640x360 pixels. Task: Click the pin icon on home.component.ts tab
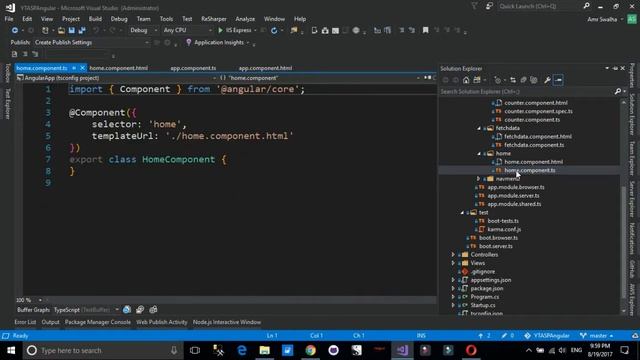74,68
